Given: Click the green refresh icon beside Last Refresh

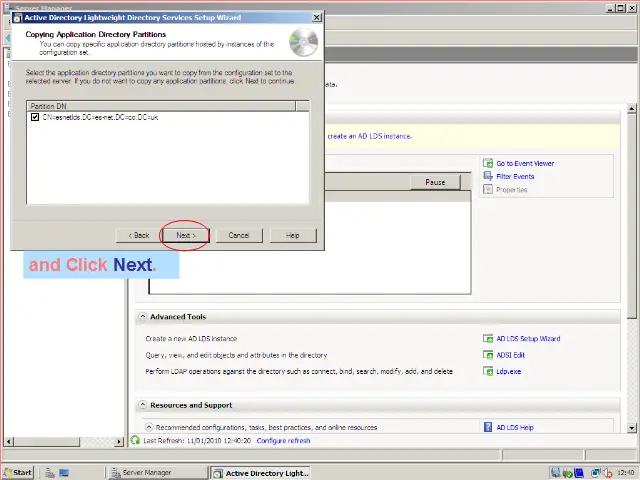Looking at the screenshot, I should coord(136,441).
